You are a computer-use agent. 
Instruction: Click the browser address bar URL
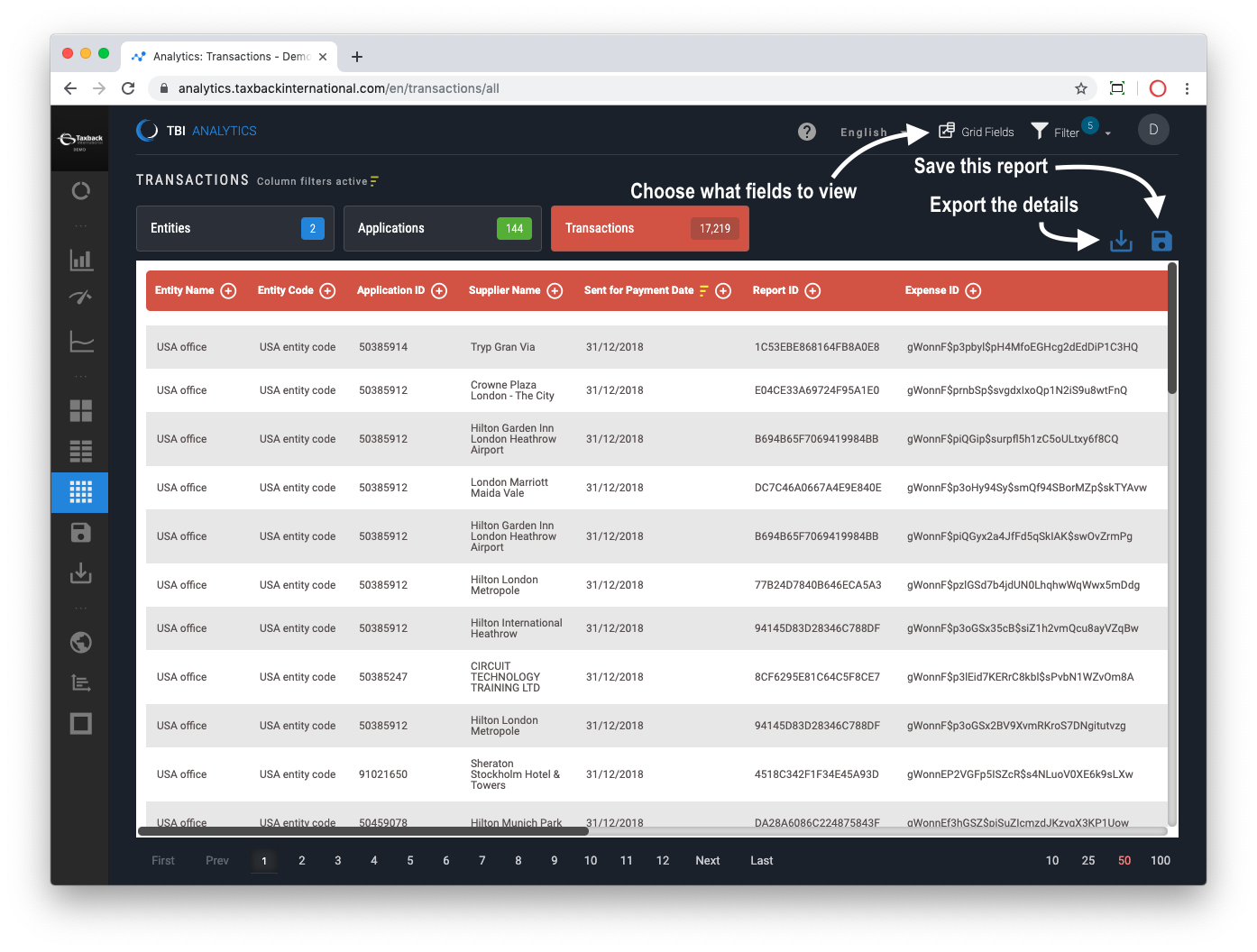pos(339,88)
